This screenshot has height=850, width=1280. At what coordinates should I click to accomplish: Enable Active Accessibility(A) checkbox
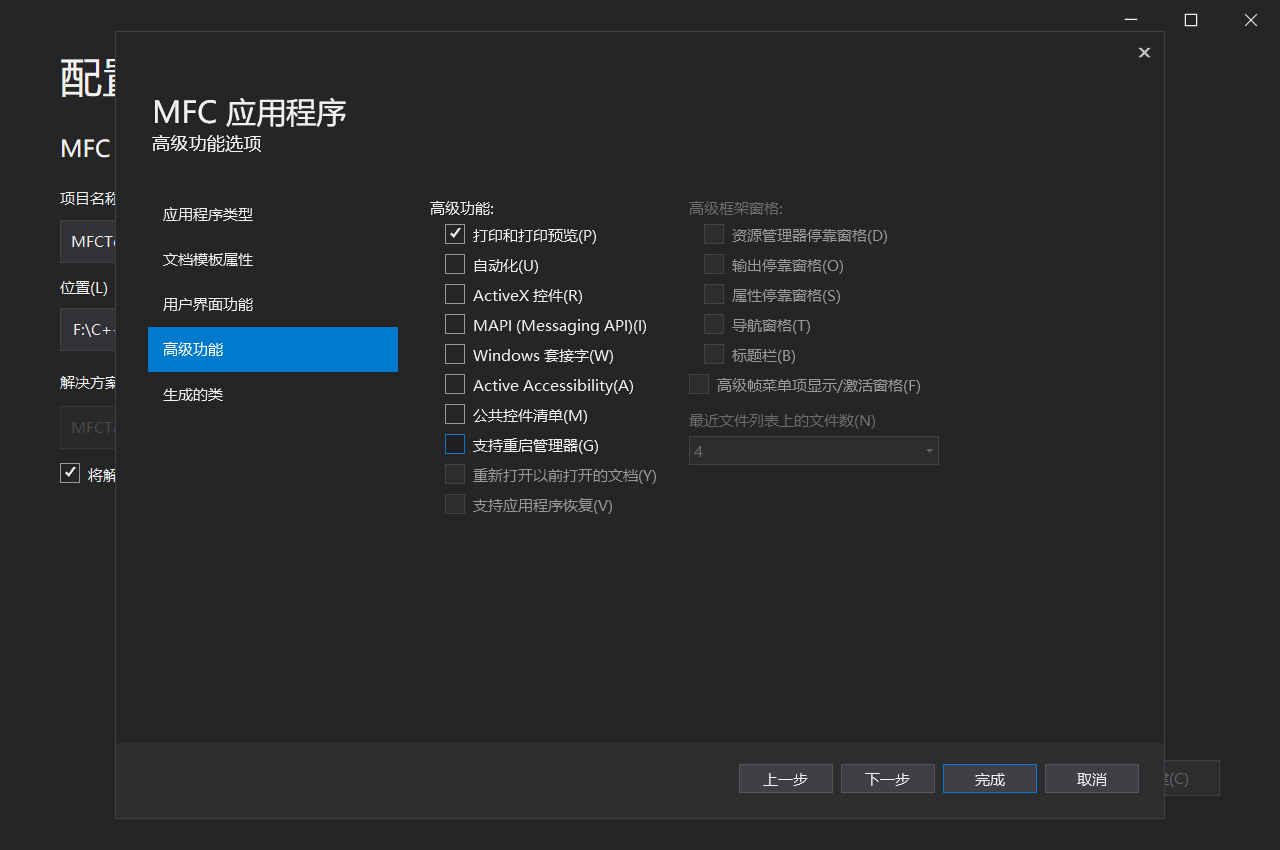[455, 385]
